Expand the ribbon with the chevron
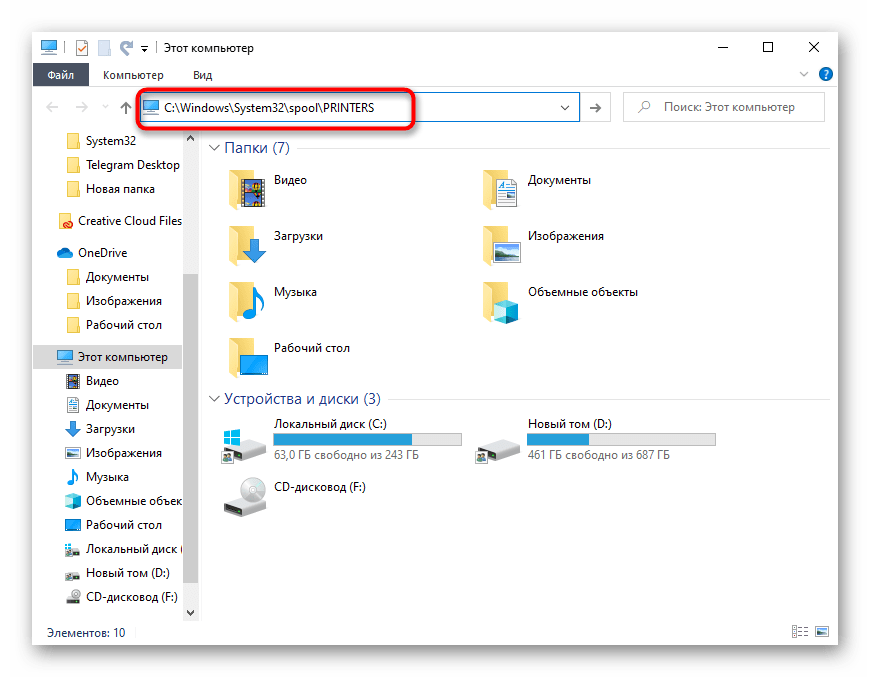870x677 pixels. (804, 74)
